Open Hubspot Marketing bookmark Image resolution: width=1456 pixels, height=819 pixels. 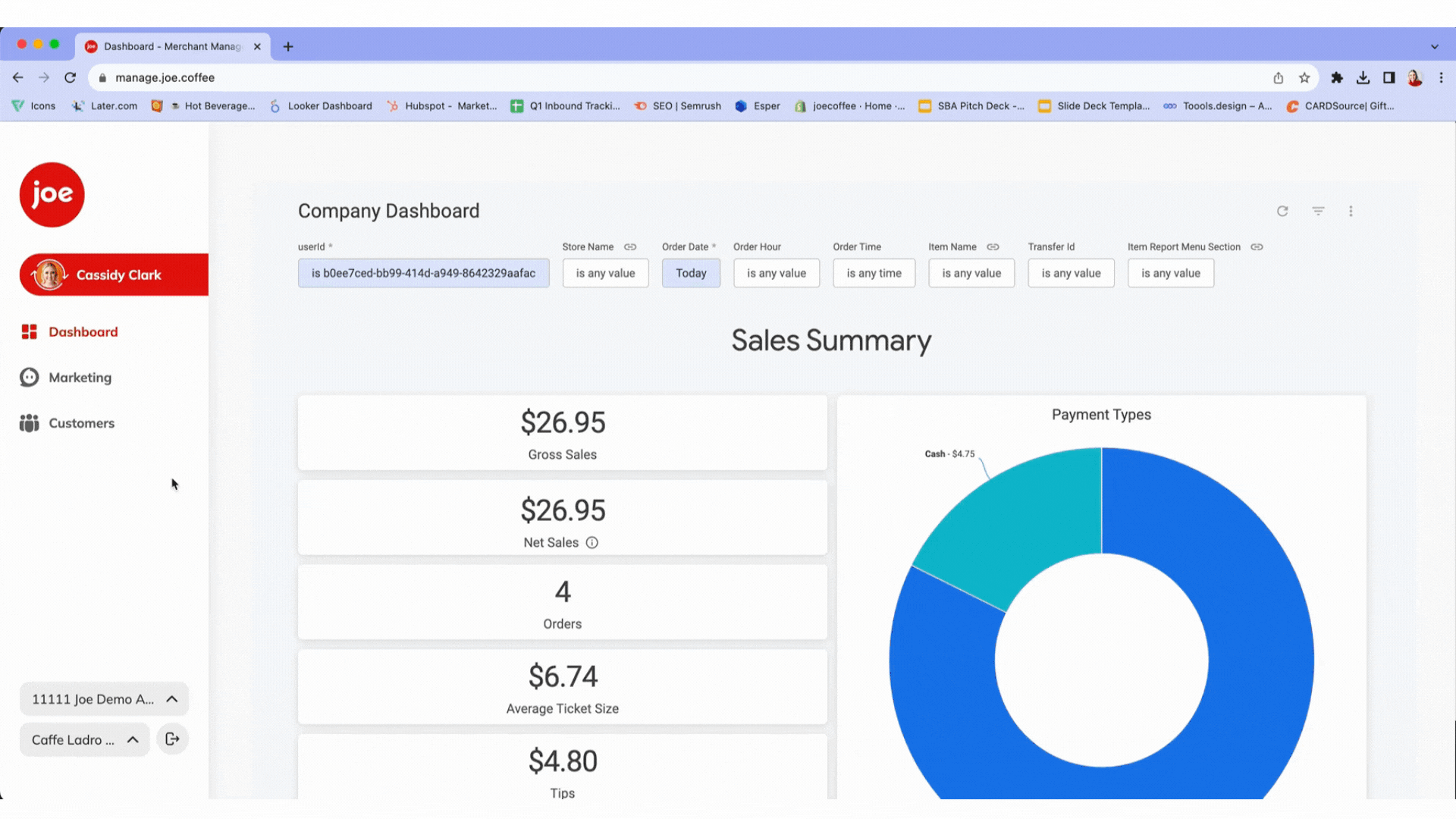442,106
